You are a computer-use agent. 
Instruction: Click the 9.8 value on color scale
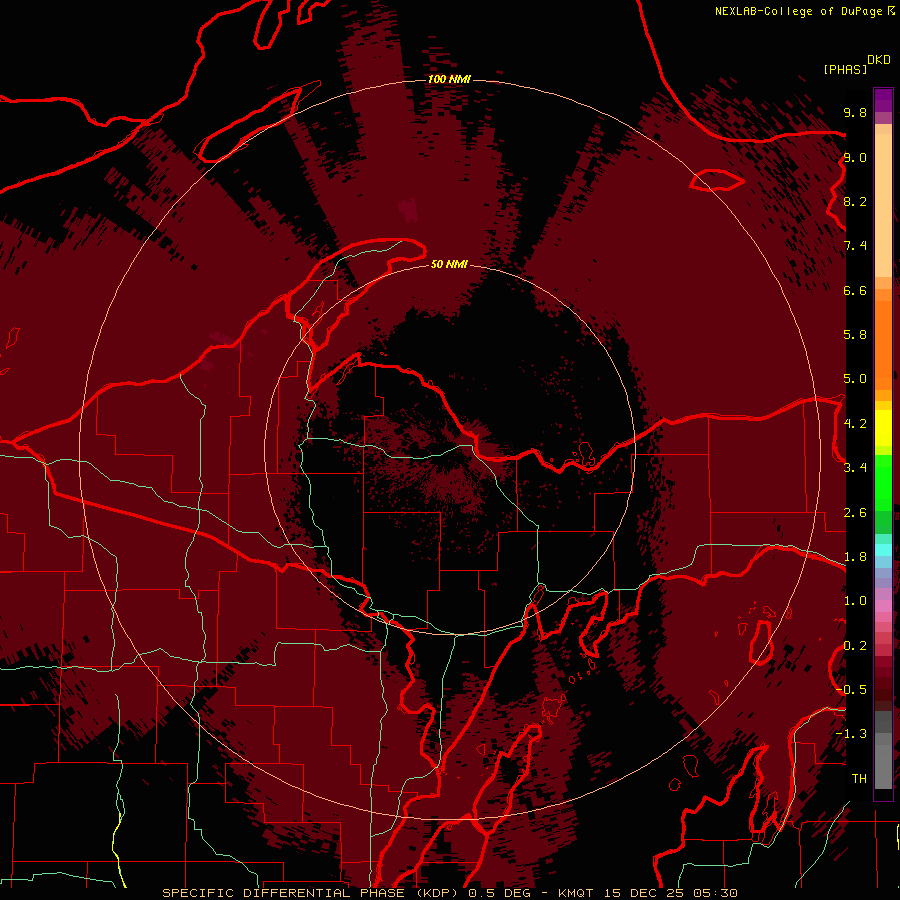(855, 112)
